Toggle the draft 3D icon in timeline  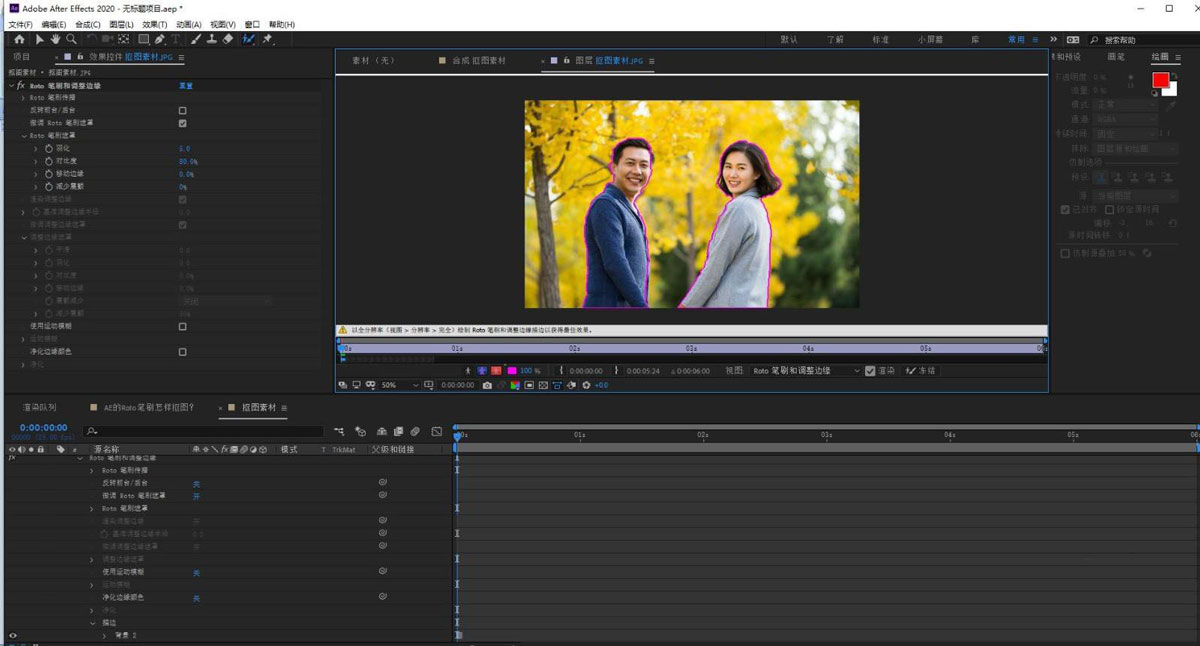click(360, 432)
